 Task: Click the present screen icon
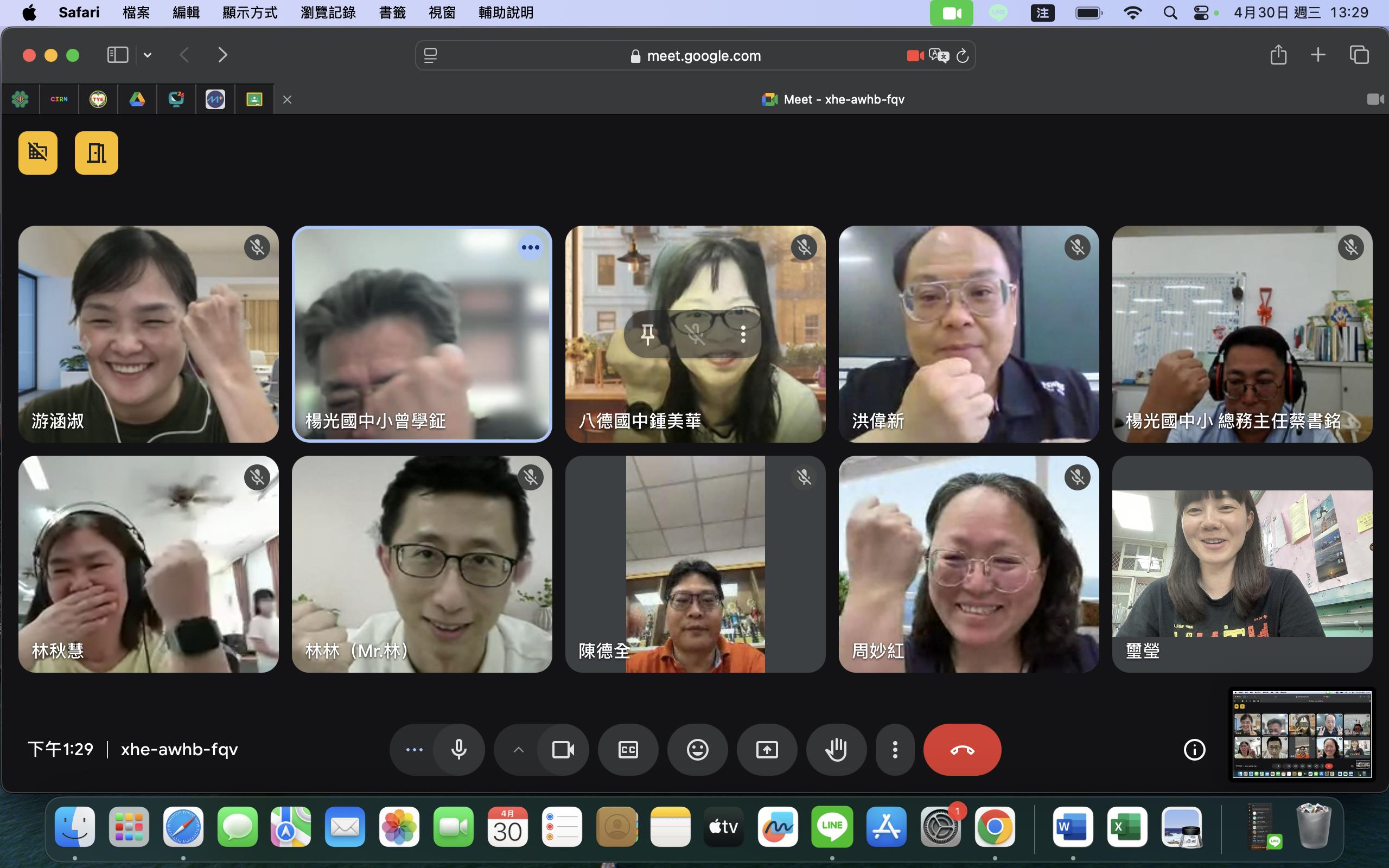767,749
